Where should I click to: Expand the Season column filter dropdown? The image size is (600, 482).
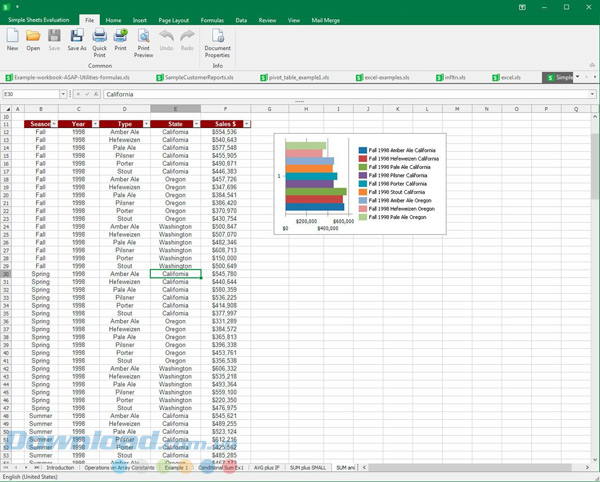(54, 124)
